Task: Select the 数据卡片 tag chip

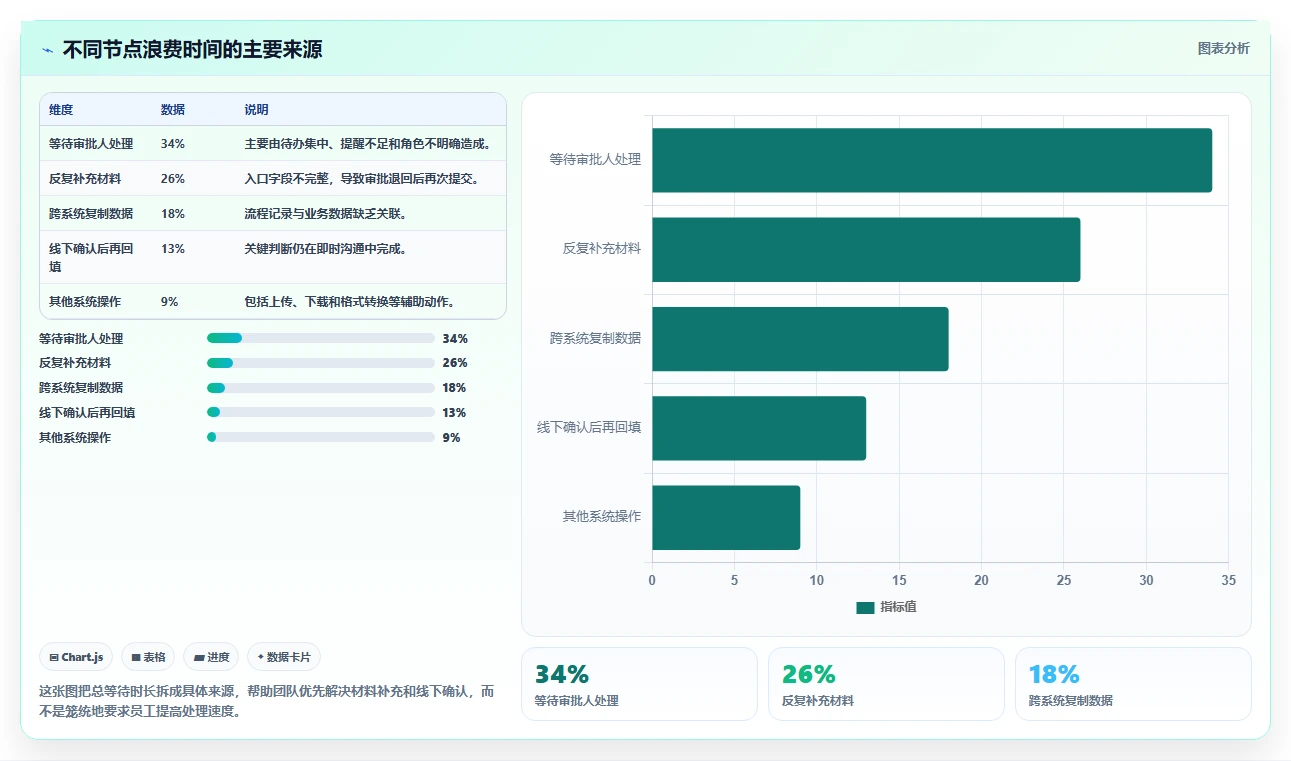Action: 284,657
